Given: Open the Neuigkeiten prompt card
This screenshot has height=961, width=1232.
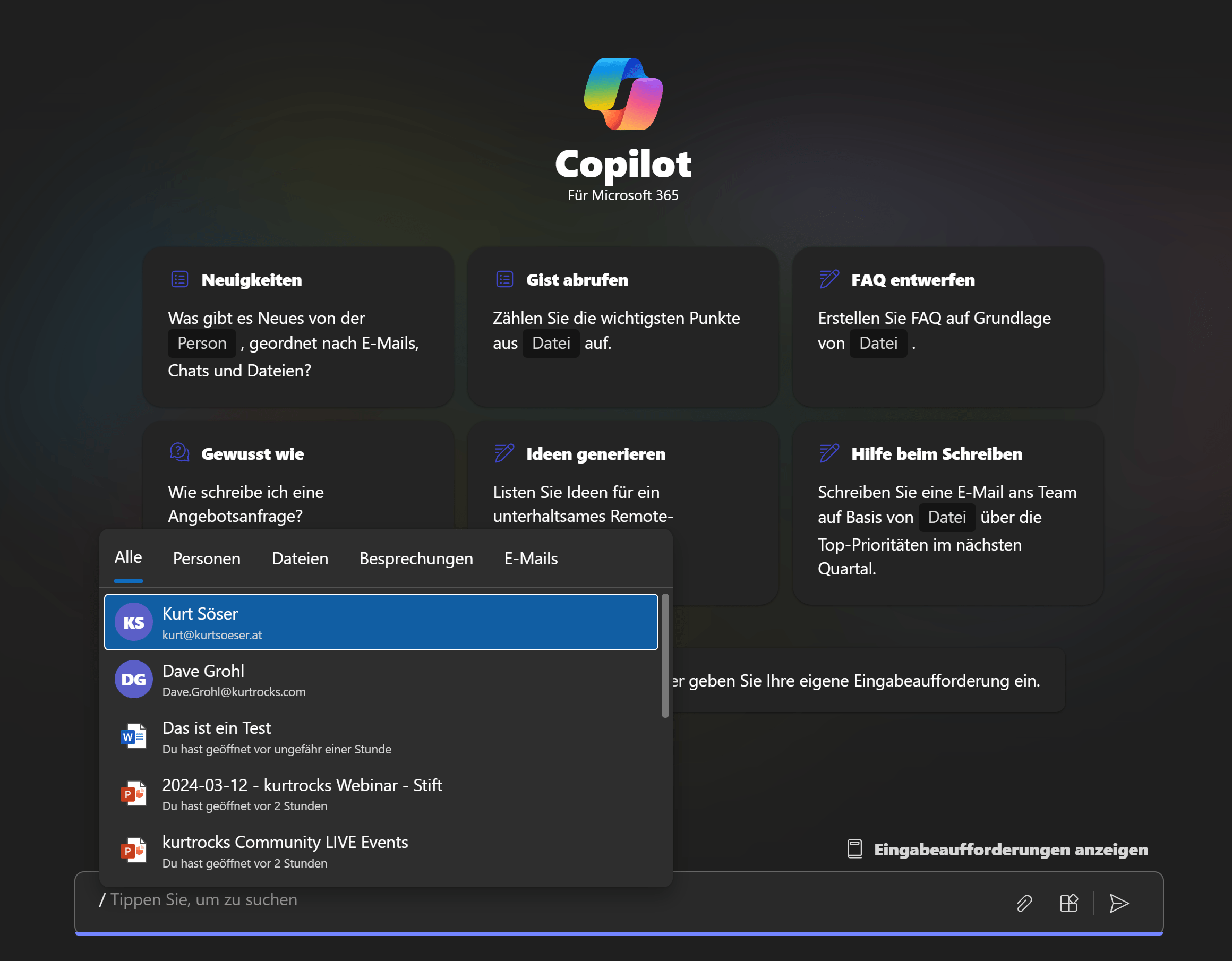Looking at the screenshot, I should pos(298,327).
